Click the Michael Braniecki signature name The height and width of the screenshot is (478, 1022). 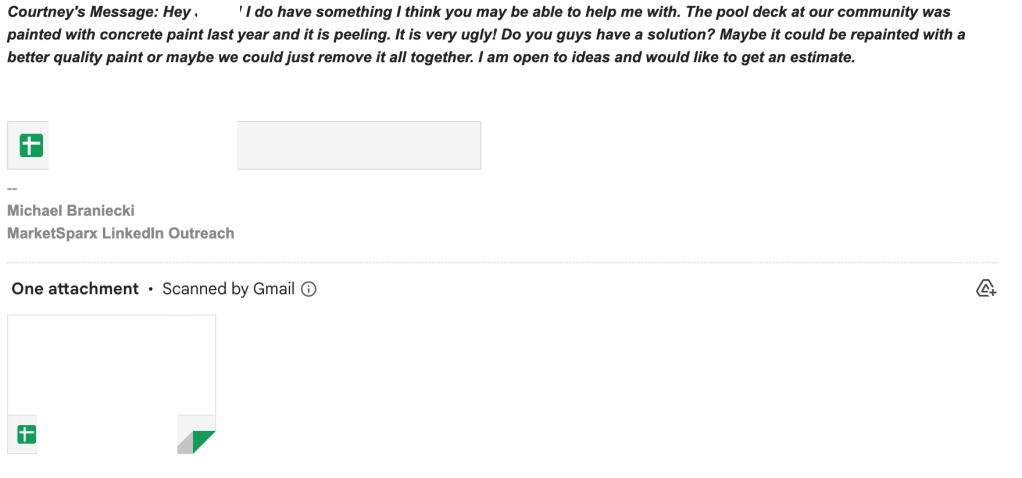point(71,211)
